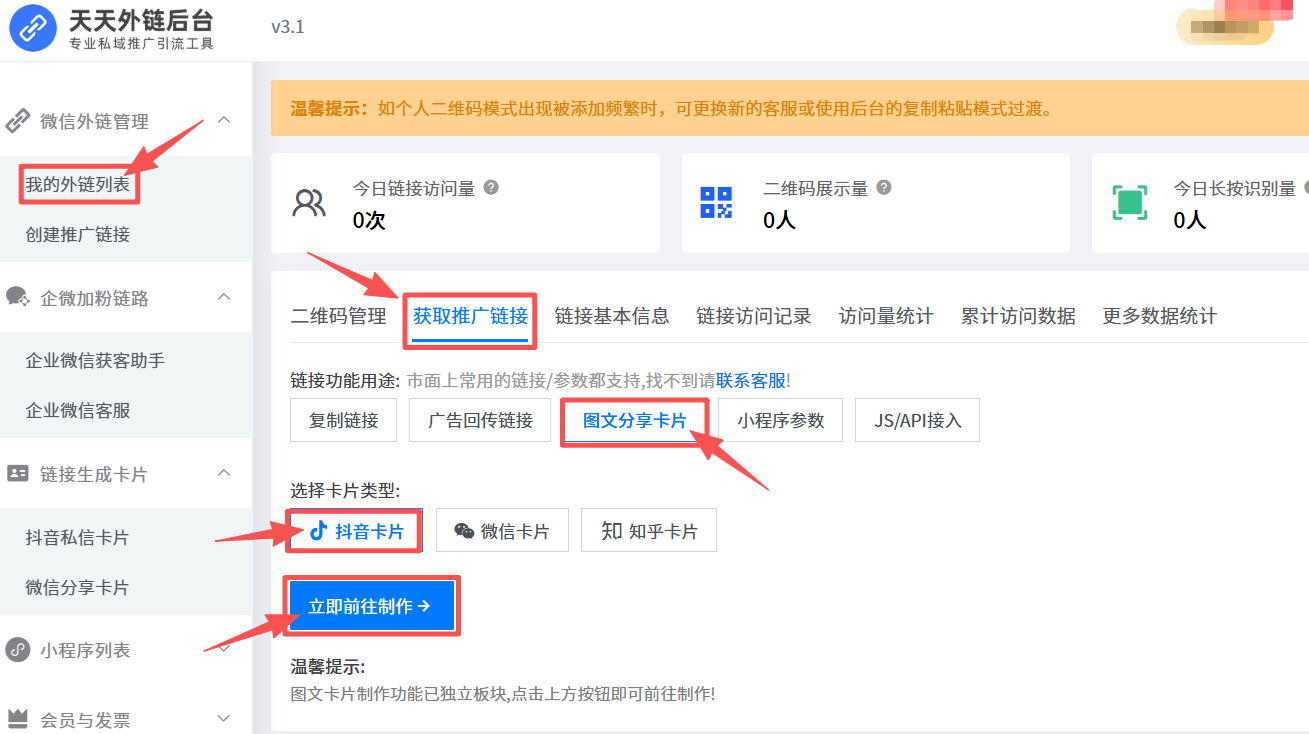
Task: Click the 立即前往制作 button
Action: pyautogui.click(x=371, y=606)
